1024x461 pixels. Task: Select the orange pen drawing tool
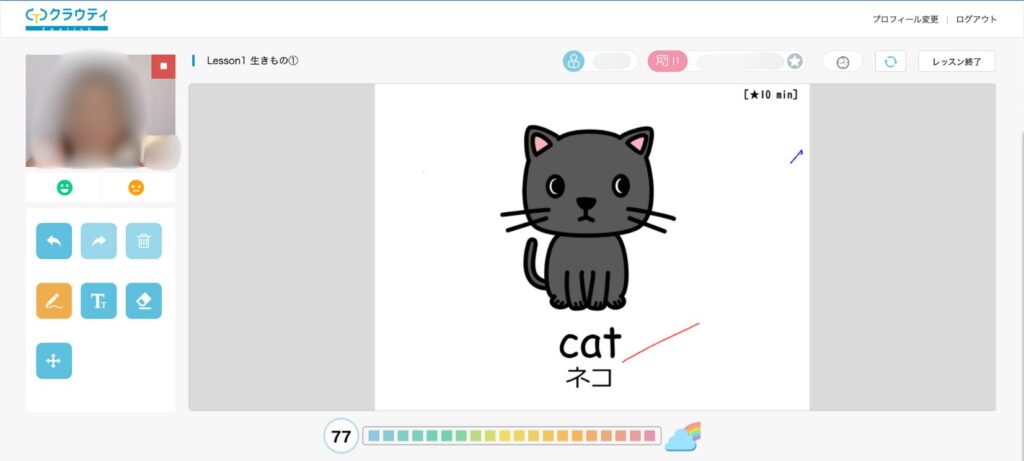pos(54,301)
